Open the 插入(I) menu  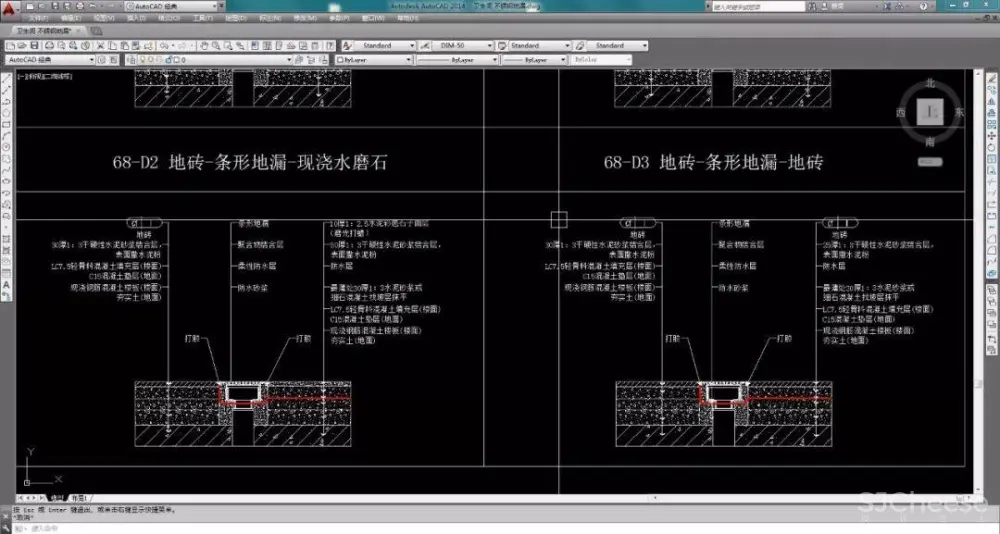coord(136,18)
